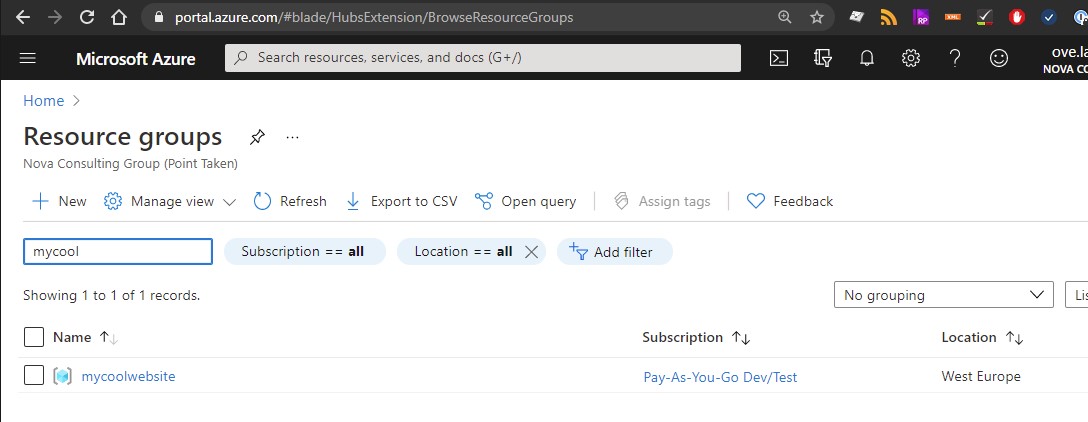Click the help question mark icon
This screenshot has width=1088, height=422.
click(955, 58)
